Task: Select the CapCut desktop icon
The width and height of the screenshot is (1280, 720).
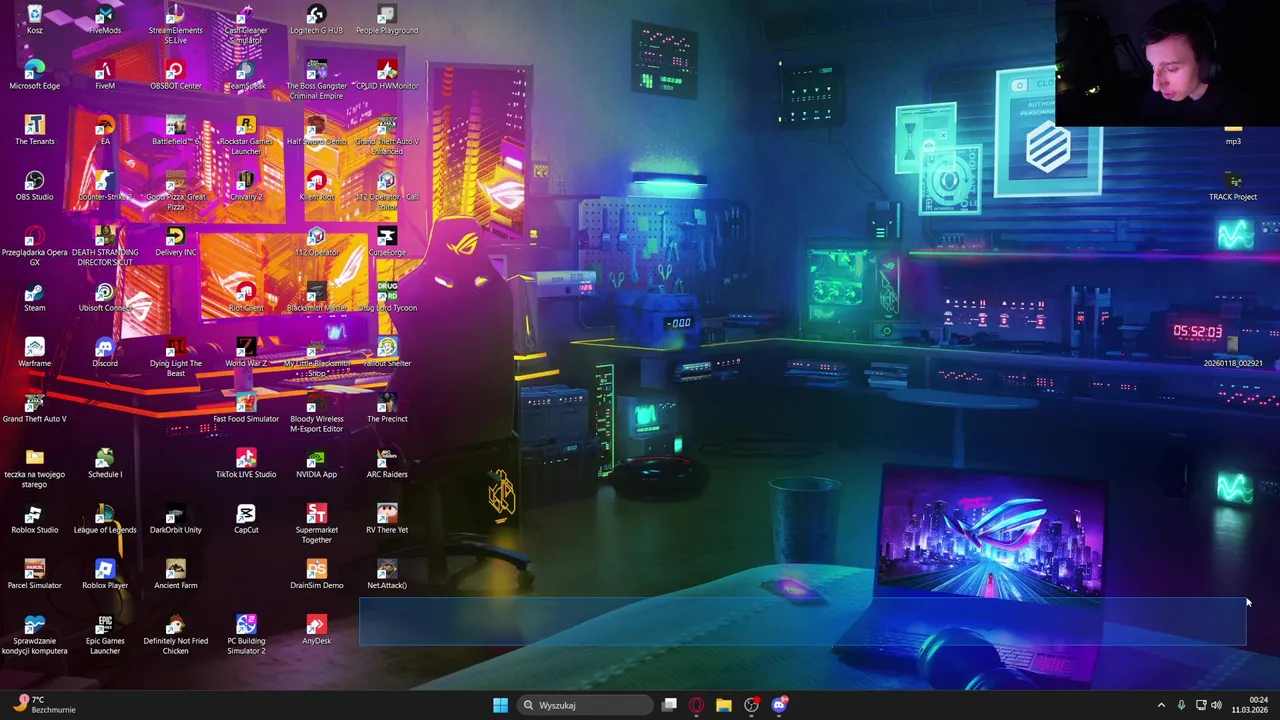Action: click(x=246, y=519)
